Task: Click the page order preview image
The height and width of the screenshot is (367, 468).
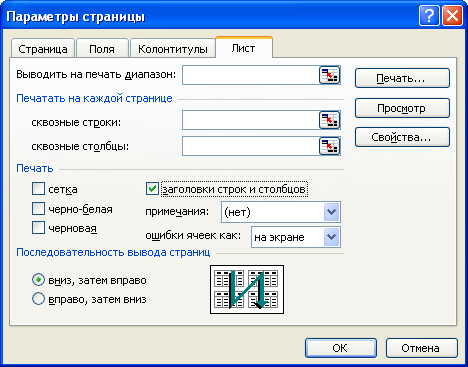Action: [x=247, y=289]
